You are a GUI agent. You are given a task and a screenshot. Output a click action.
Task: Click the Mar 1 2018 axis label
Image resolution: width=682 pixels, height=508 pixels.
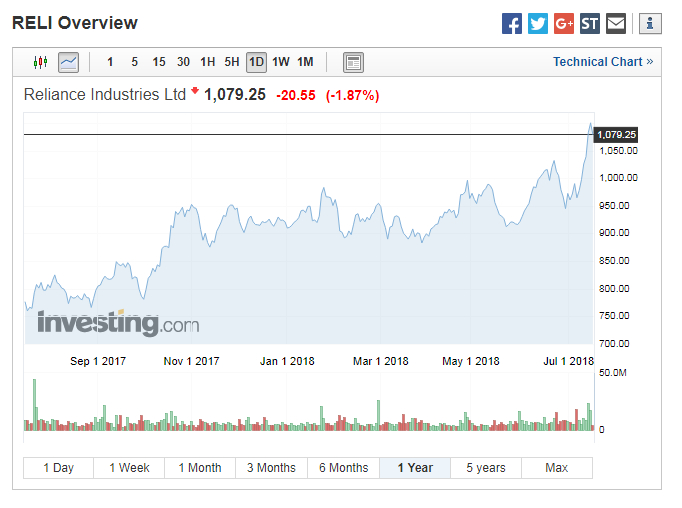click(x=381, y=361)
